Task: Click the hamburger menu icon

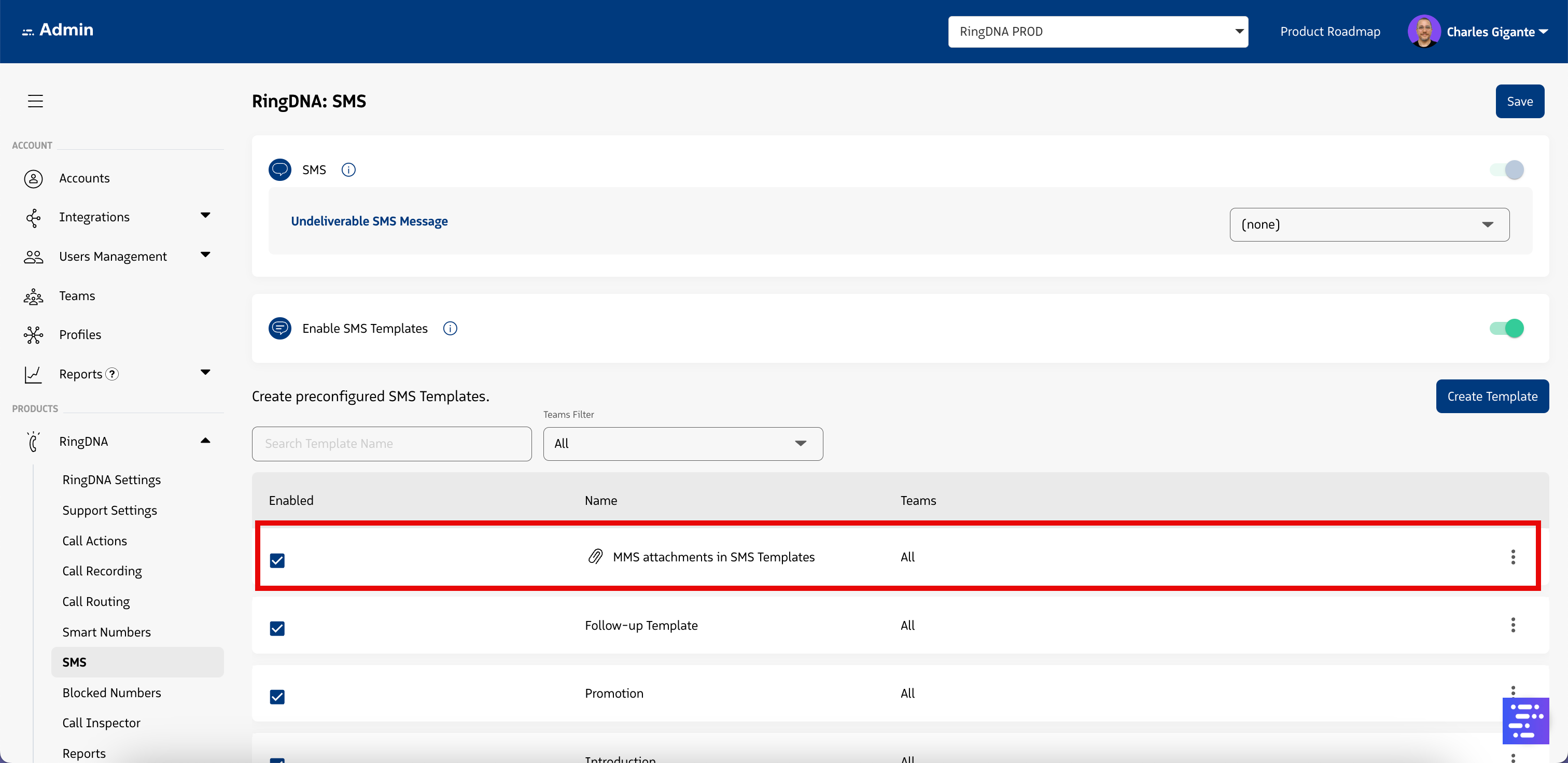Action: pos(35,101)
